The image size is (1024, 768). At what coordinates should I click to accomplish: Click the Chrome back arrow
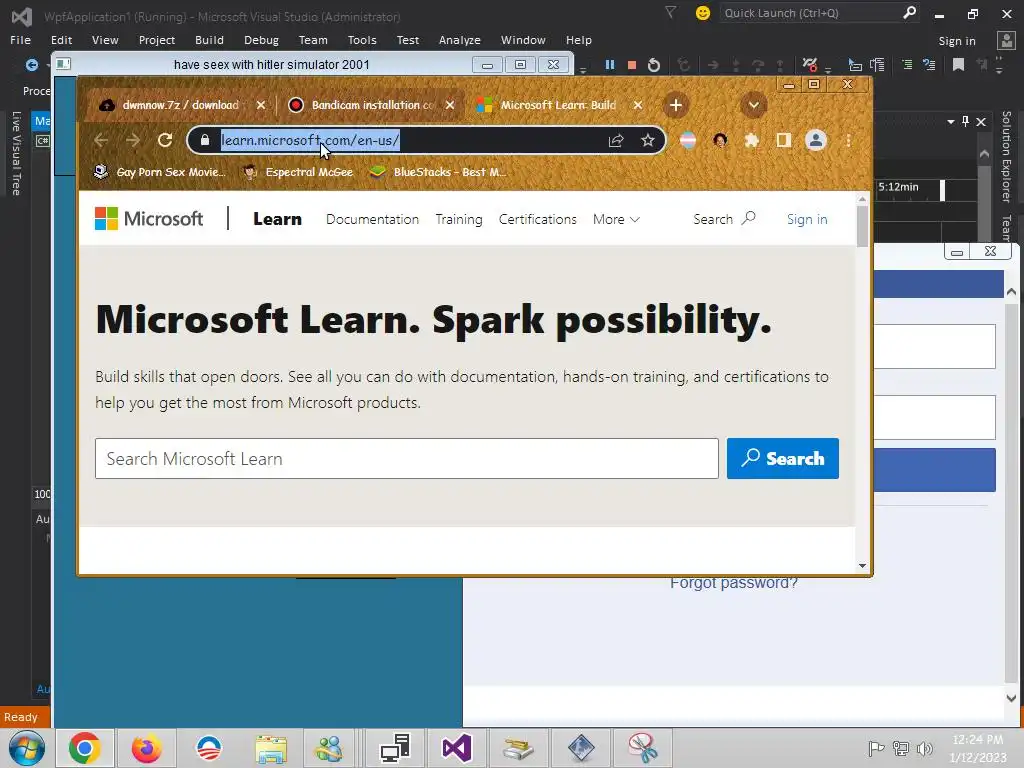101,140
